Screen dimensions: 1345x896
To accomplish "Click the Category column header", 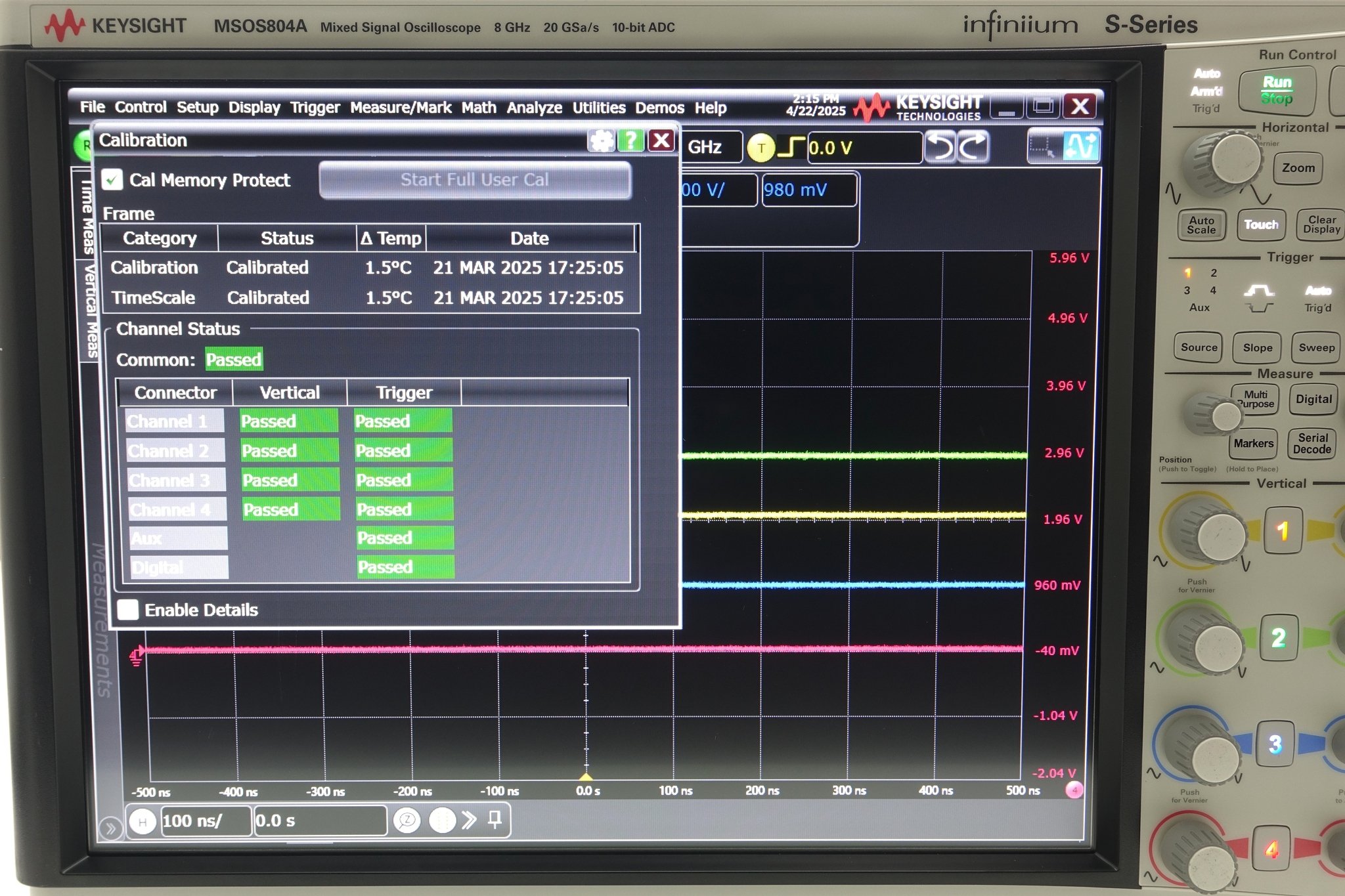I will [x=160, y=238].
